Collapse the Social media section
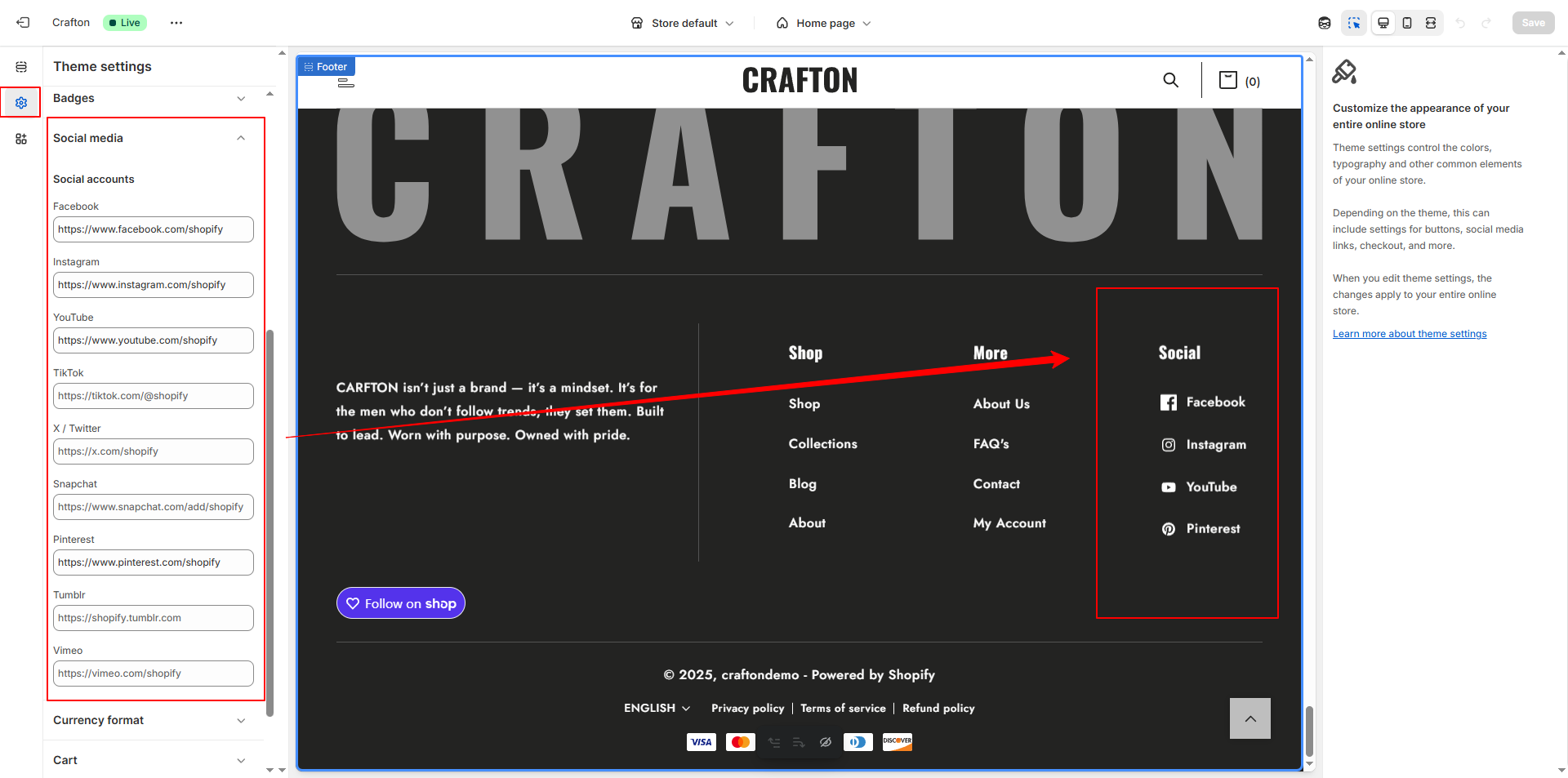Viewport: 1568px width, 778px height. pos(240,138)
